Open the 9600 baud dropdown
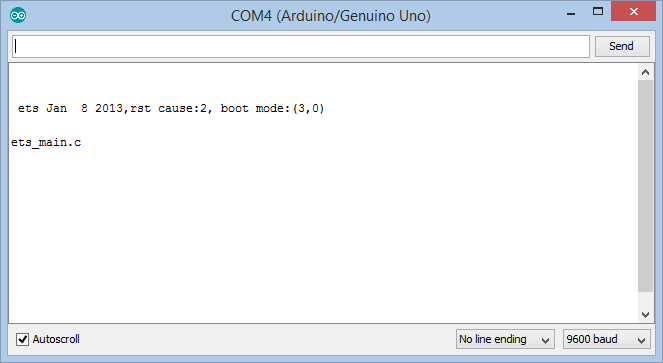 coord(606,339)
